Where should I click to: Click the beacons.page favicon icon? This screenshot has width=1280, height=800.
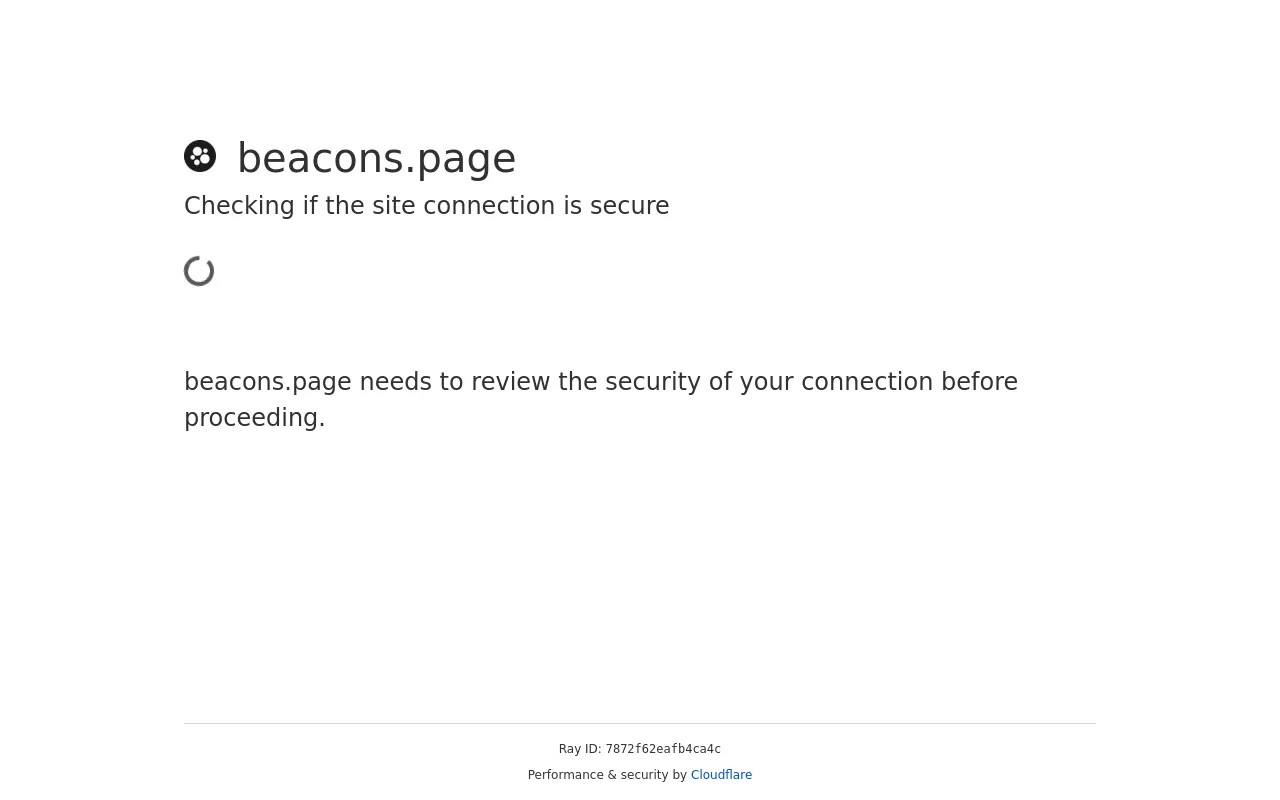pos(200,156)
